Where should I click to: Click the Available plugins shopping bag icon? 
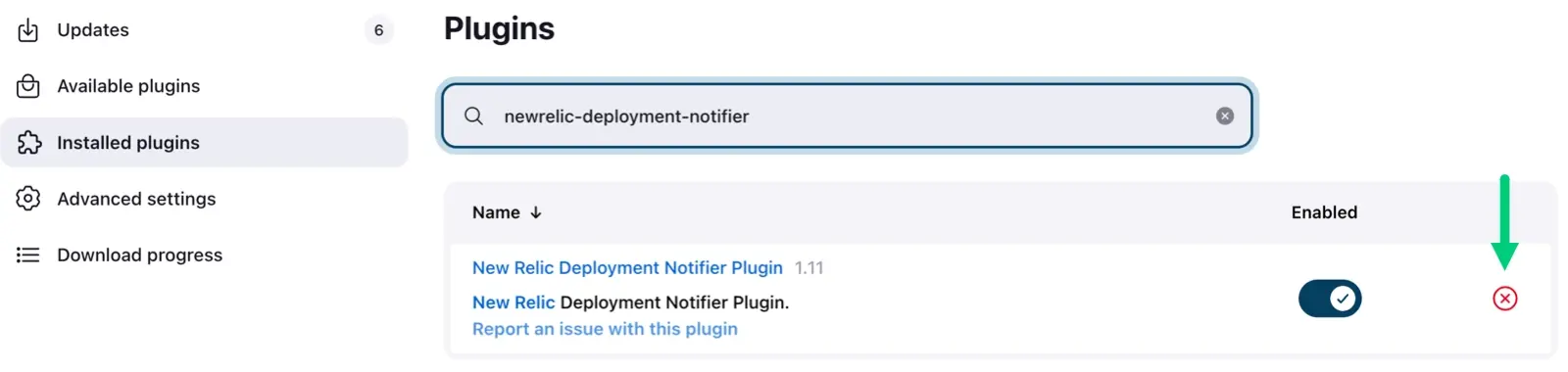[28, 86]
